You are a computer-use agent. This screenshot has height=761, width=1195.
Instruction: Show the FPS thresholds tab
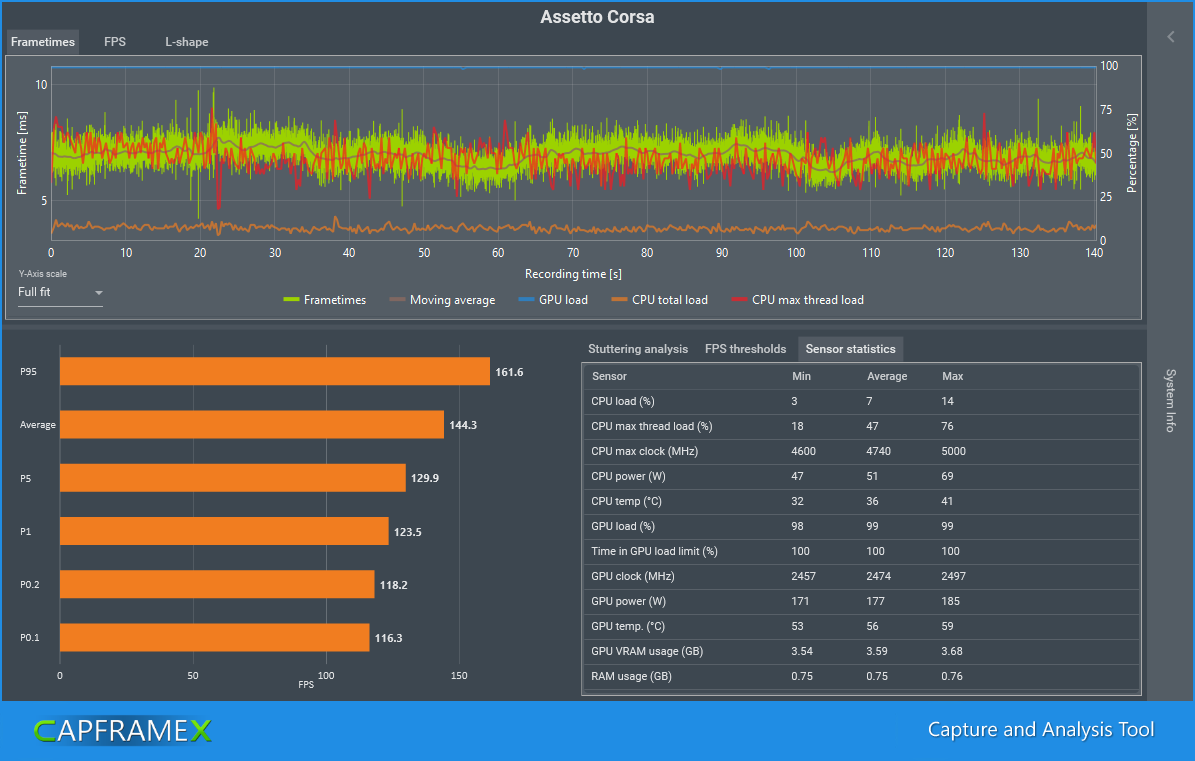[745, 349]
